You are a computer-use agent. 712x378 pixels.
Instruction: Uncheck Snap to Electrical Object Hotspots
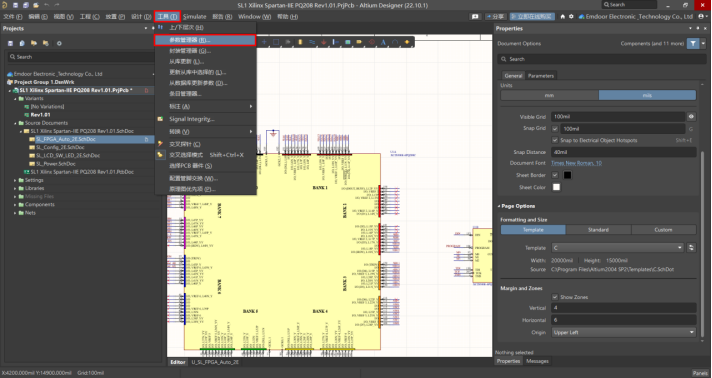coord(554,140)
